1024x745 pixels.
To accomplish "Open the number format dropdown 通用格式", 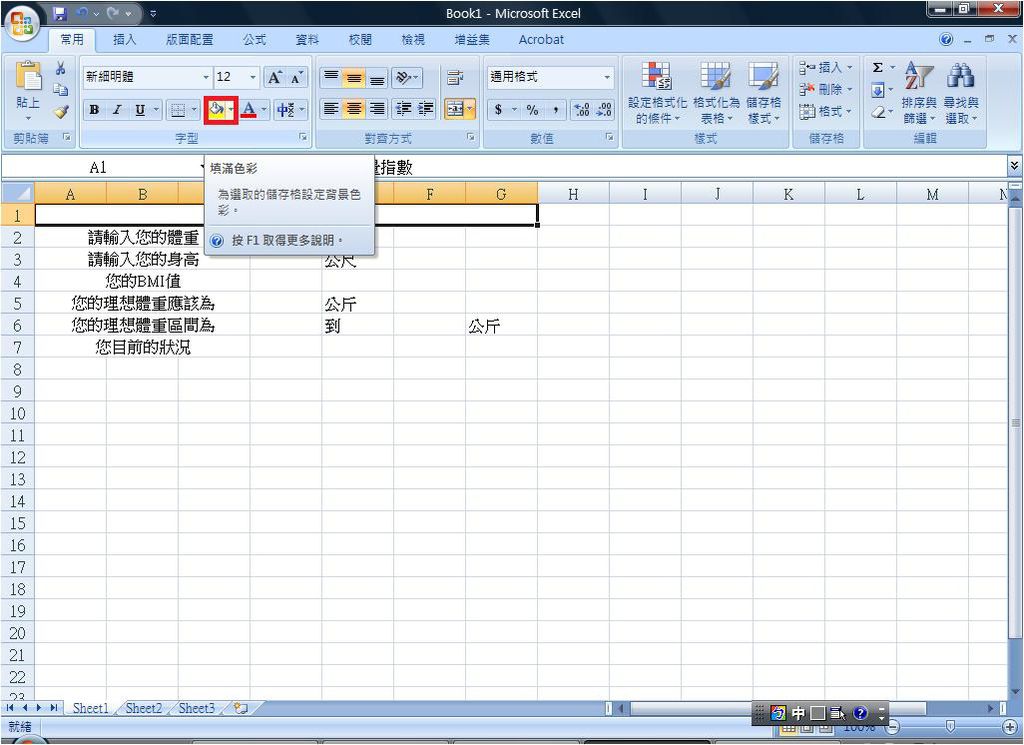I will click(x=607, y=78).
